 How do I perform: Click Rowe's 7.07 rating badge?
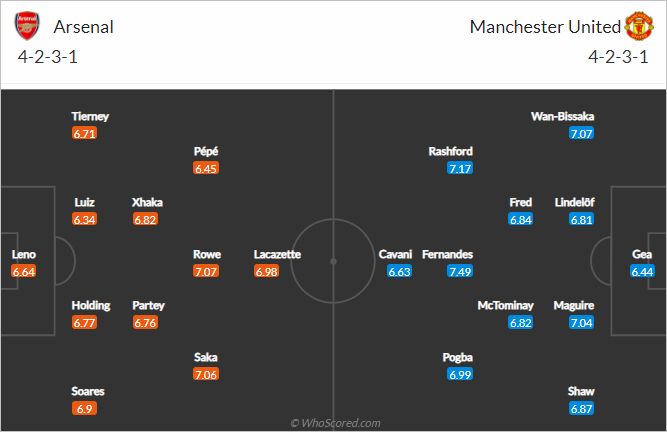pyautogui.click(x=206, y=271)
